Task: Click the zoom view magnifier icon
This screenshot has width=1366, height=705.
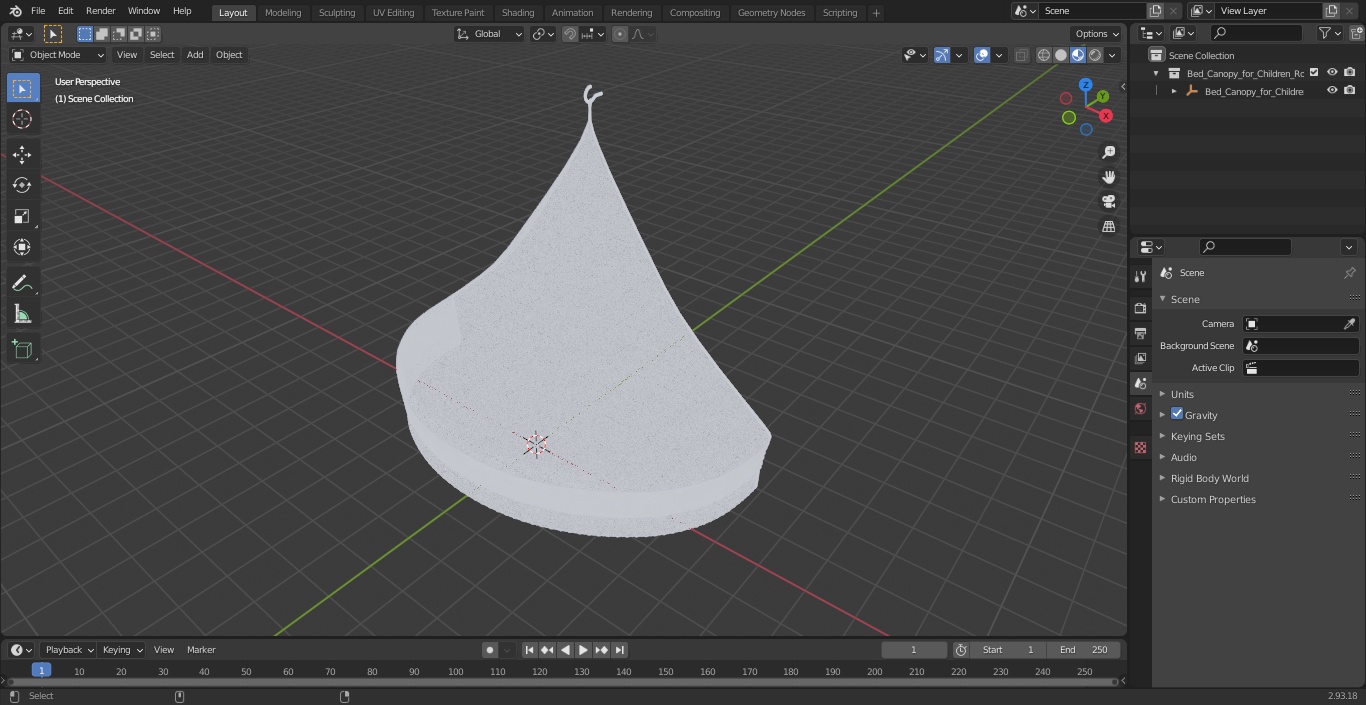Action: (x=1108, y=152)
